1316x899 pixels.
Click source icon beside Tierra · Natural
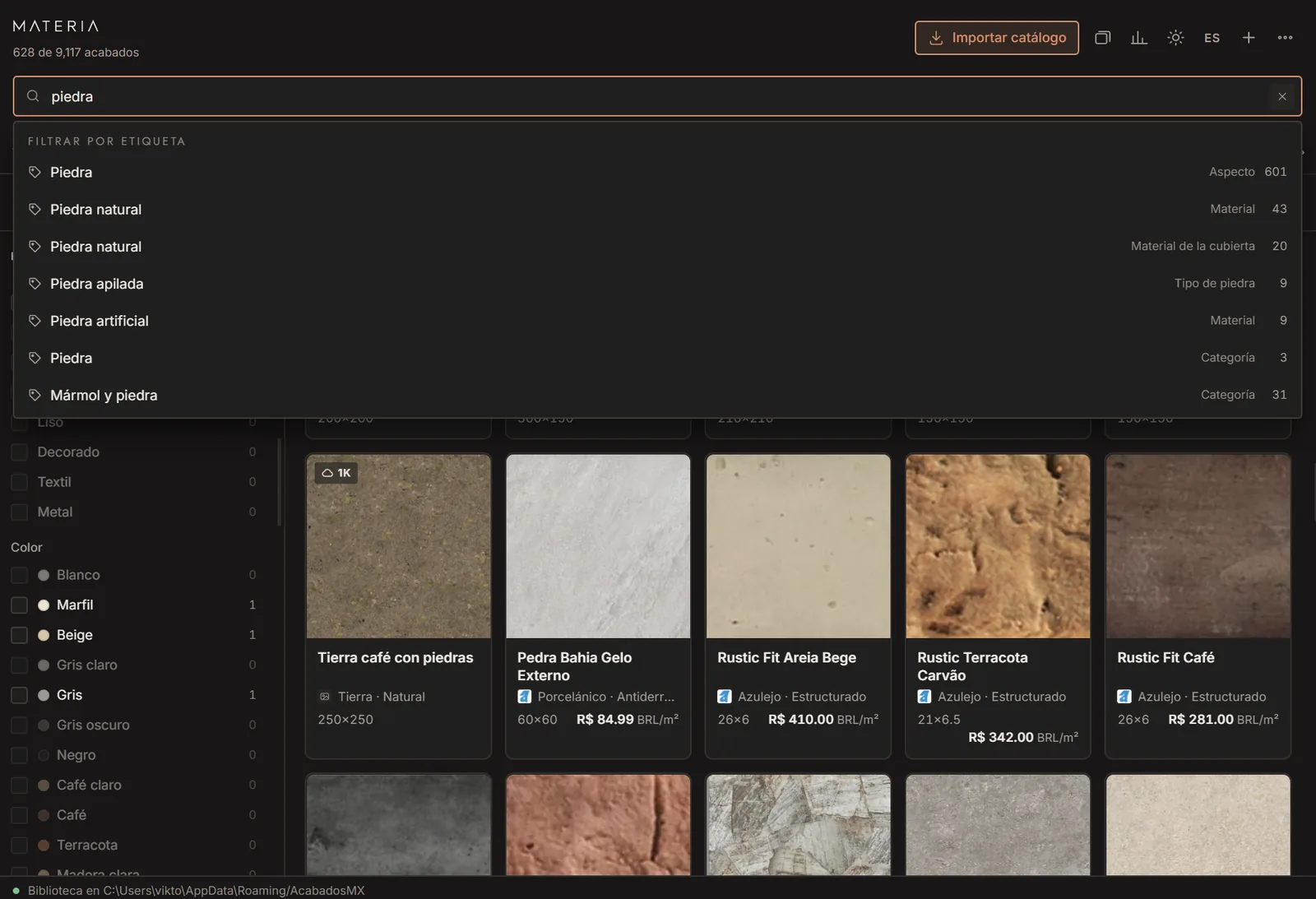325,697
